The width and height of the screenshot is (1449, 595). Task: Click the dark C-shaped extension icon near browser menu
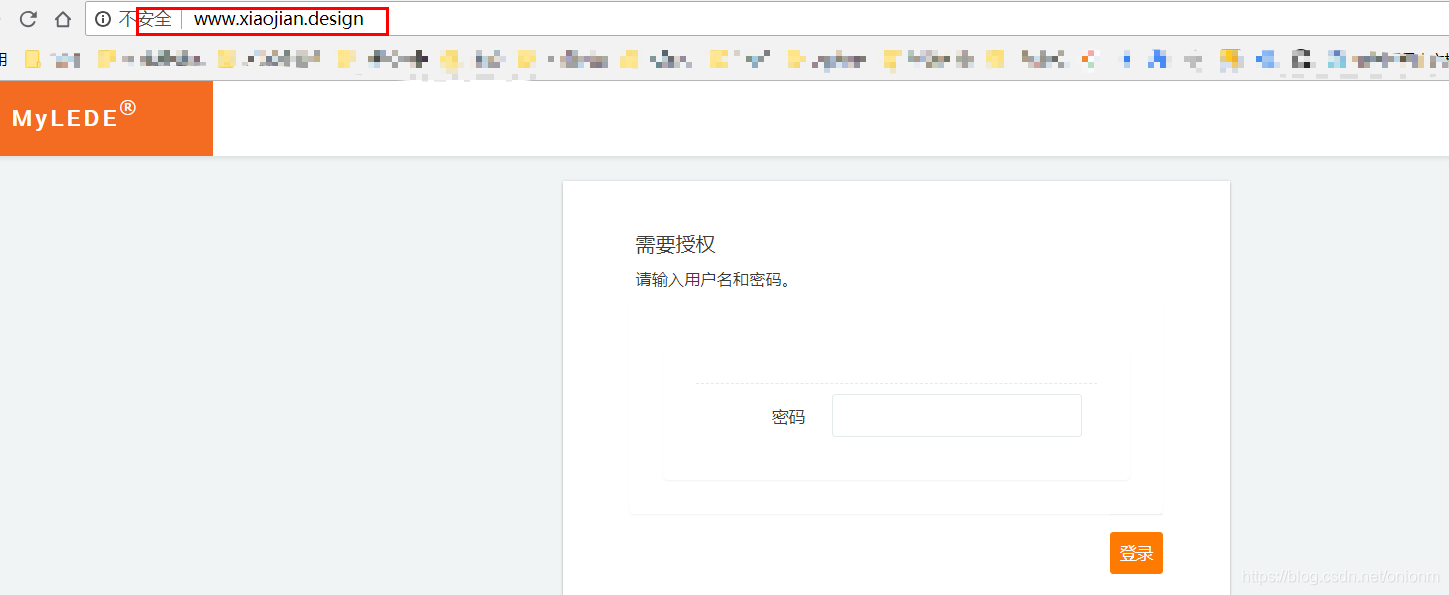1301,58
